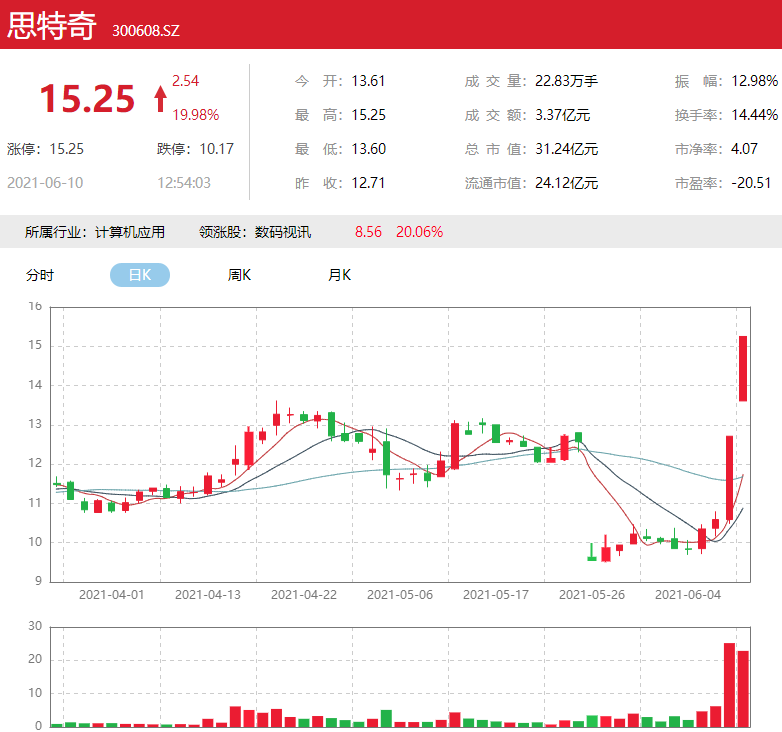Open the 月K monthly chart tab
Viewport: 782px width, 732px height.
(340, 275)
